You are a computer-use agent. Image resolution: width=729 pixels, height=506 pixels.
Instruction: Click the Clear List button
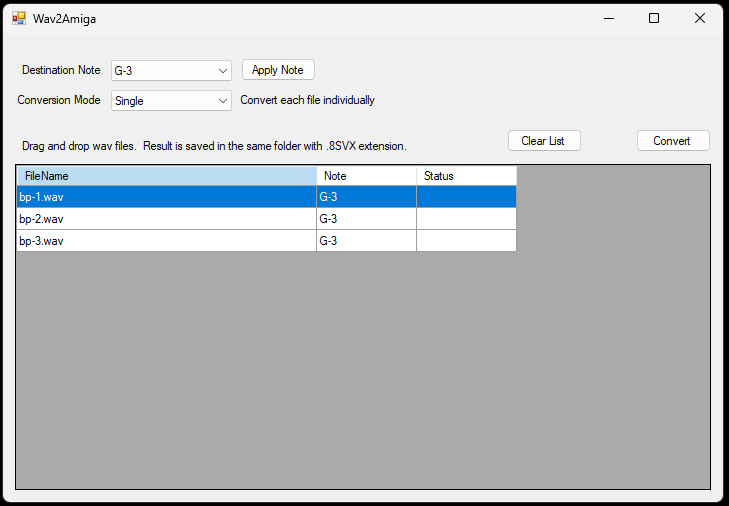coord(543,141)
